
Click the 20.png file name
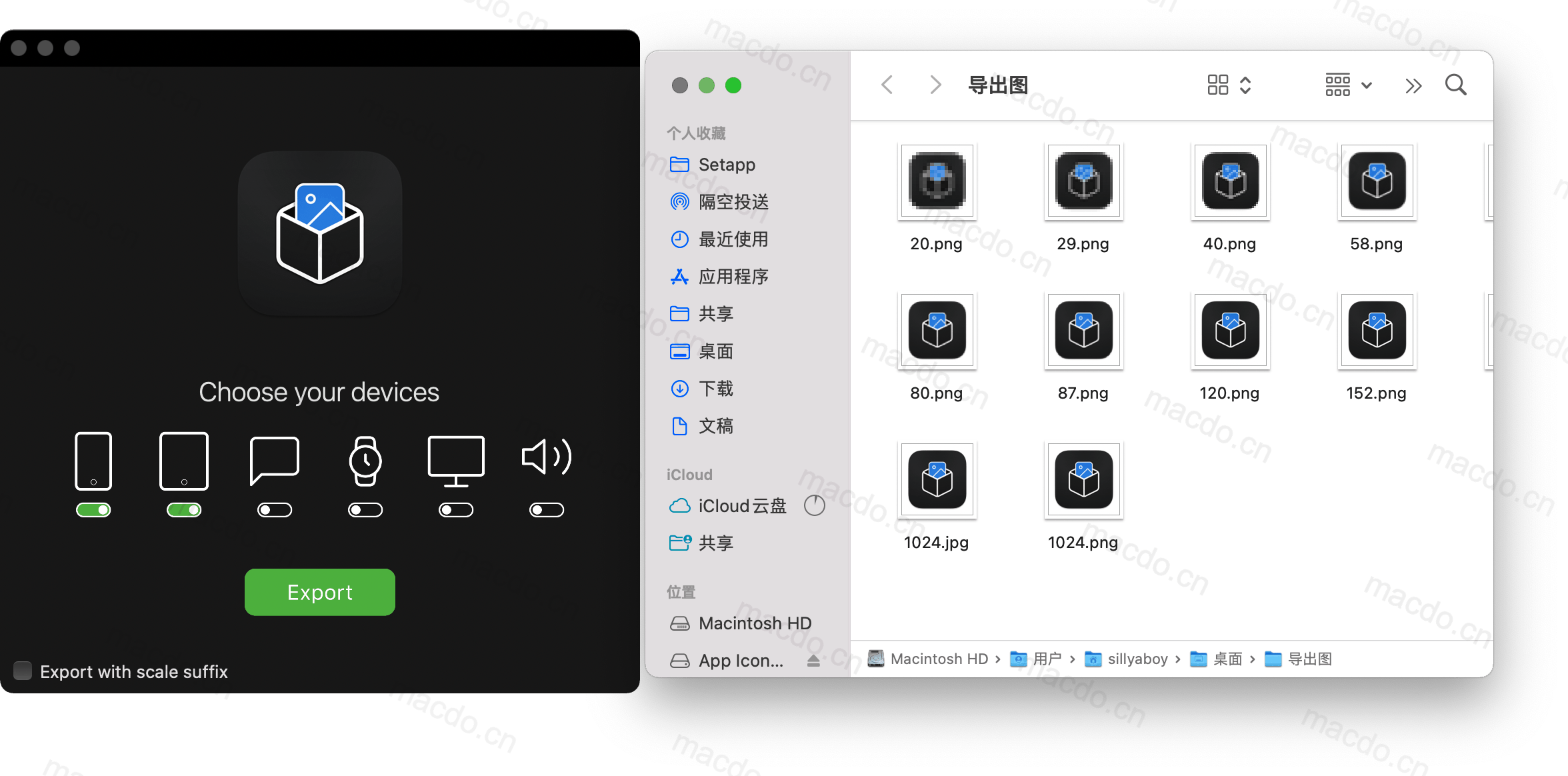coord(936,244)
